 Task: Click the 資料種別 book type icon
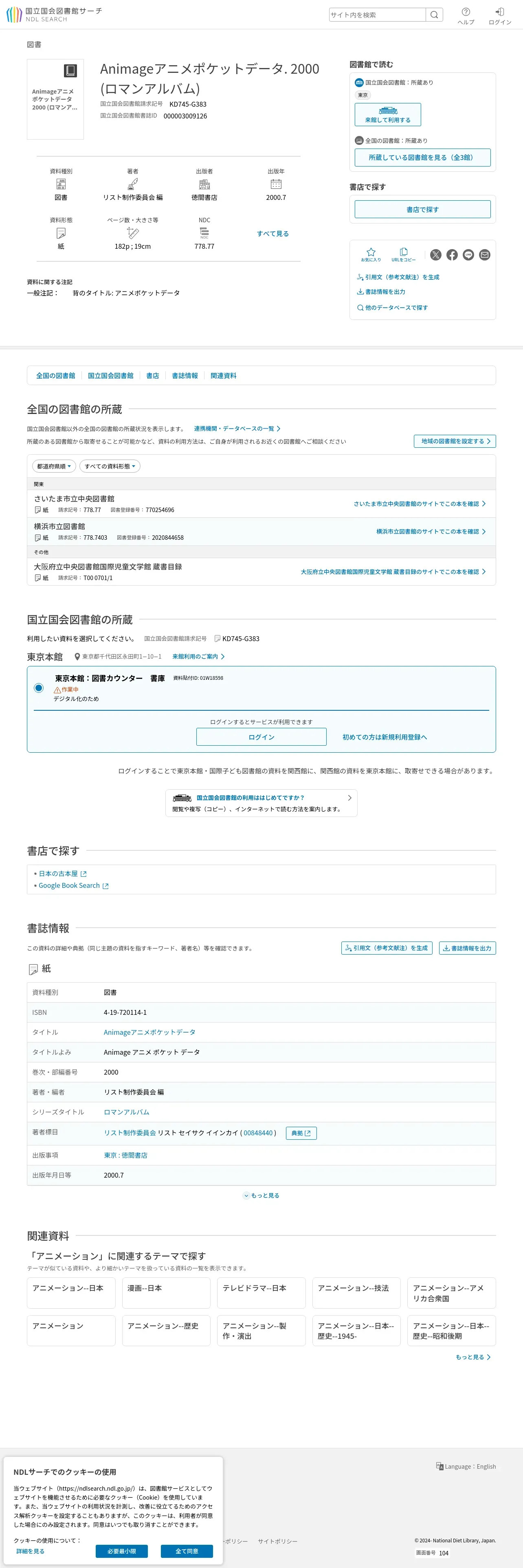pos(61,184)
